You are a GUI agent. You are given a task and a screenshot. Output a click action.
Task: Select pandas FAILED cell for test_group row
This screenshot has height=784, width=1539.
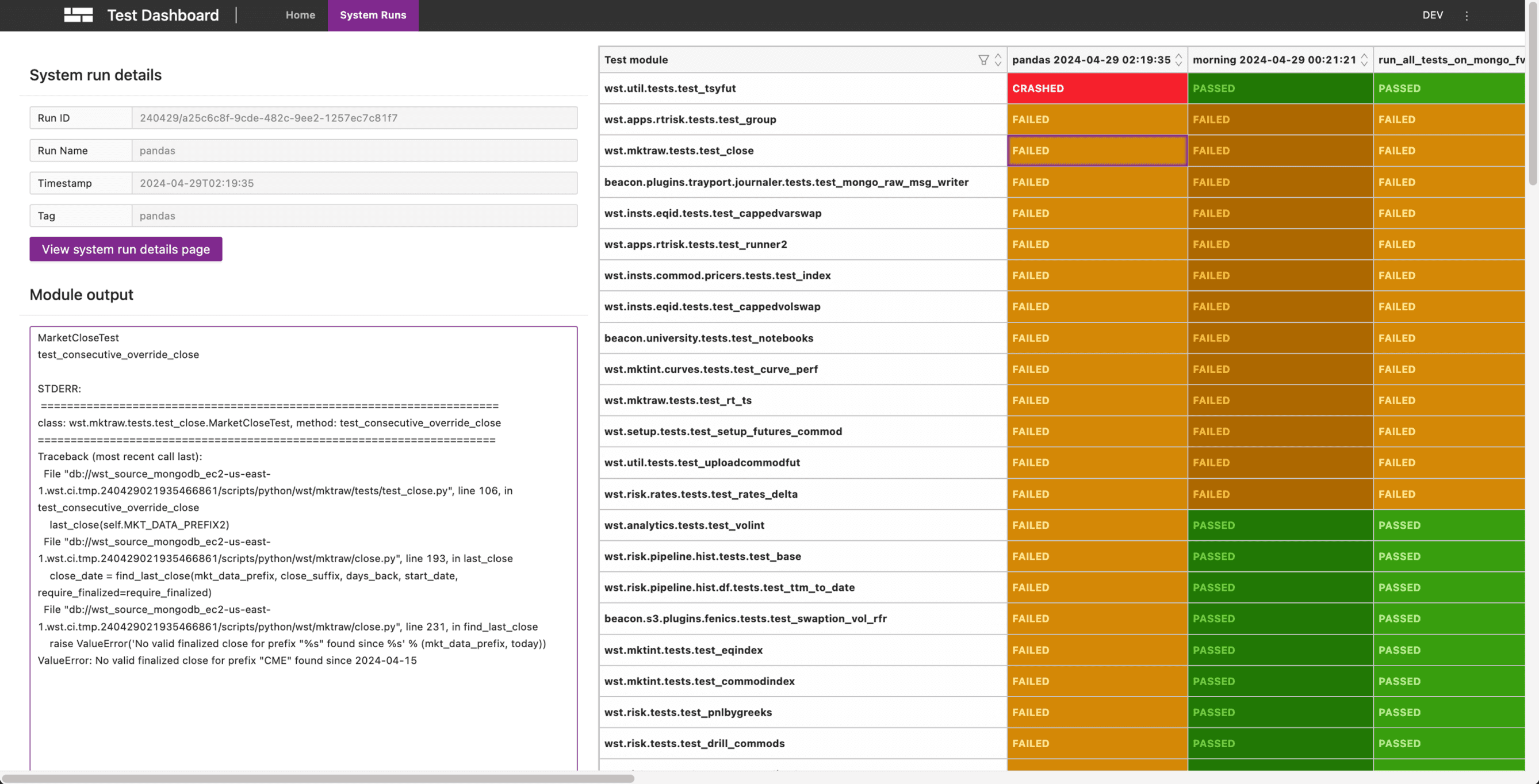1096,120
